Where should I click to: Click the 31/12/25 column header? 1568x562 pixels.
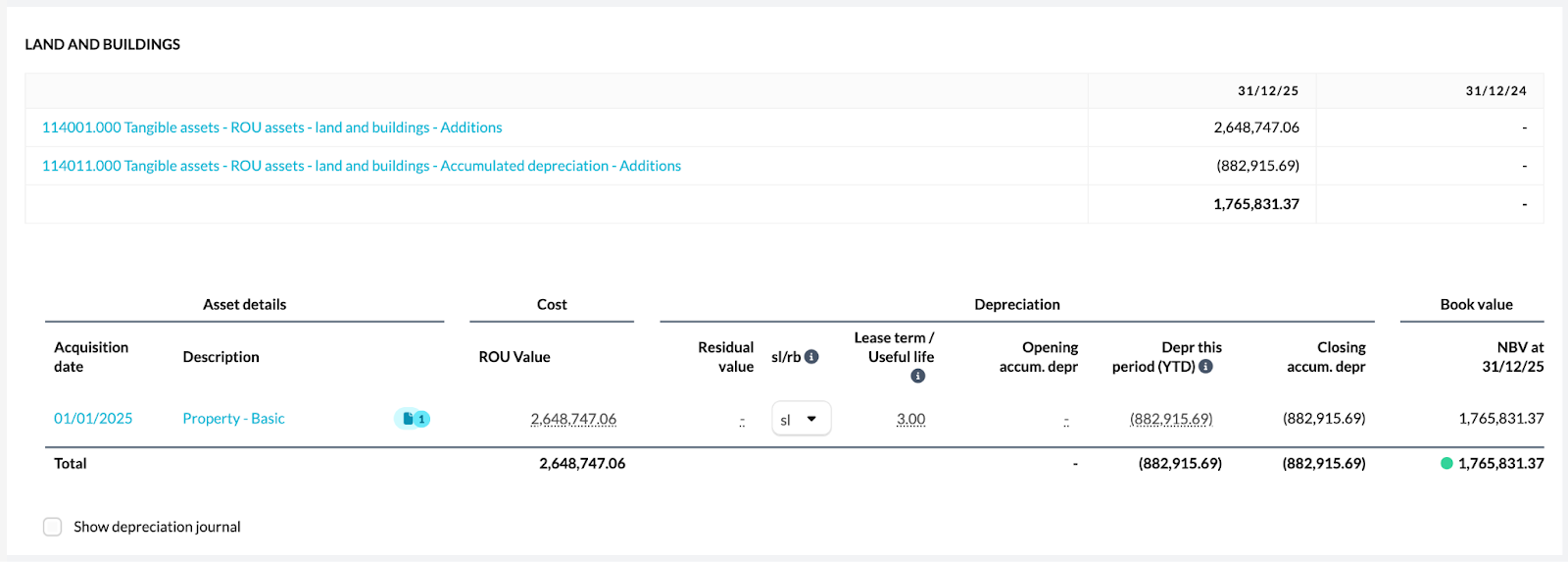click(1267, 91)
